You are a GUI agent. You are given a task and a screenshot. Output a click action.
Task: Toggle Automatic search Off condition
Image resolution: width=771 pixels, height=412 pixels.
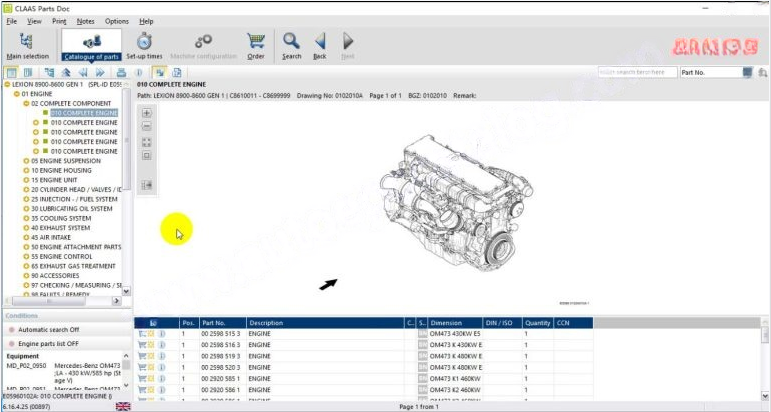pyautogui.click(x=47, y=329)
